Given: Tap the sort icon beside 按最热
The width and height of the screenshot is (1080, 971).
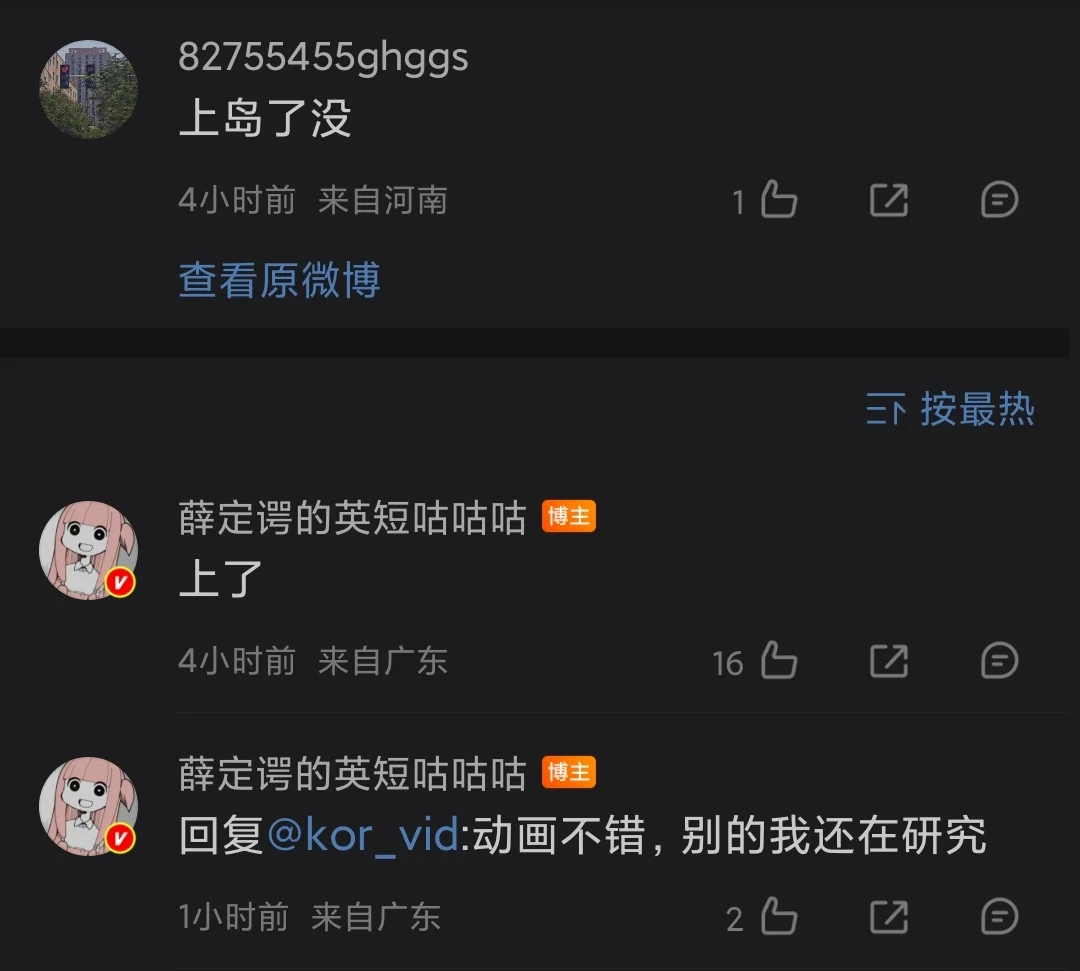Looking at the screenshot, I should tap(886, 409).
